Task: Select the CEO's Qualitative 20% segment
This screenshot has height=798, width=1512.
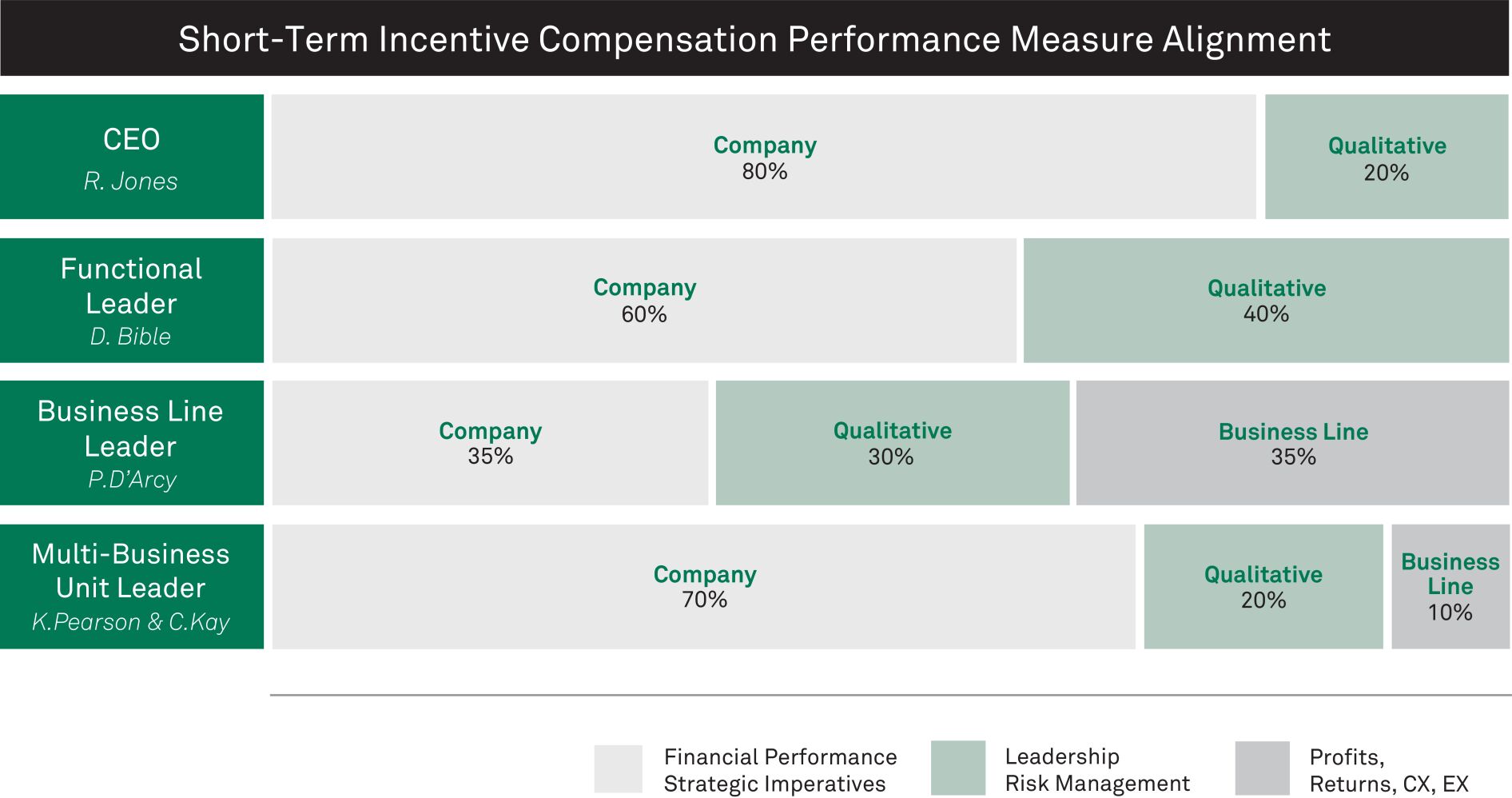Action: 1386,157
